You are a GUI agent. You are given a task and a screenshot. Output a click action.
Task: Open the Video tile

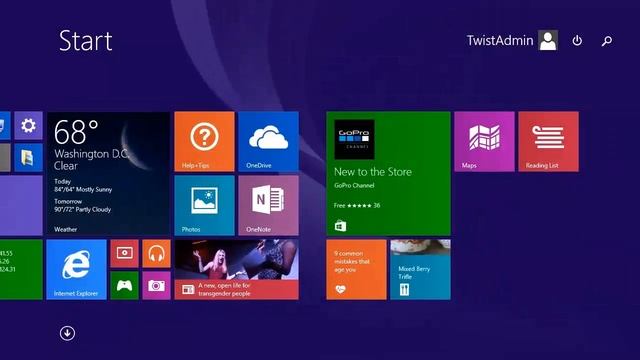(124, 253)
